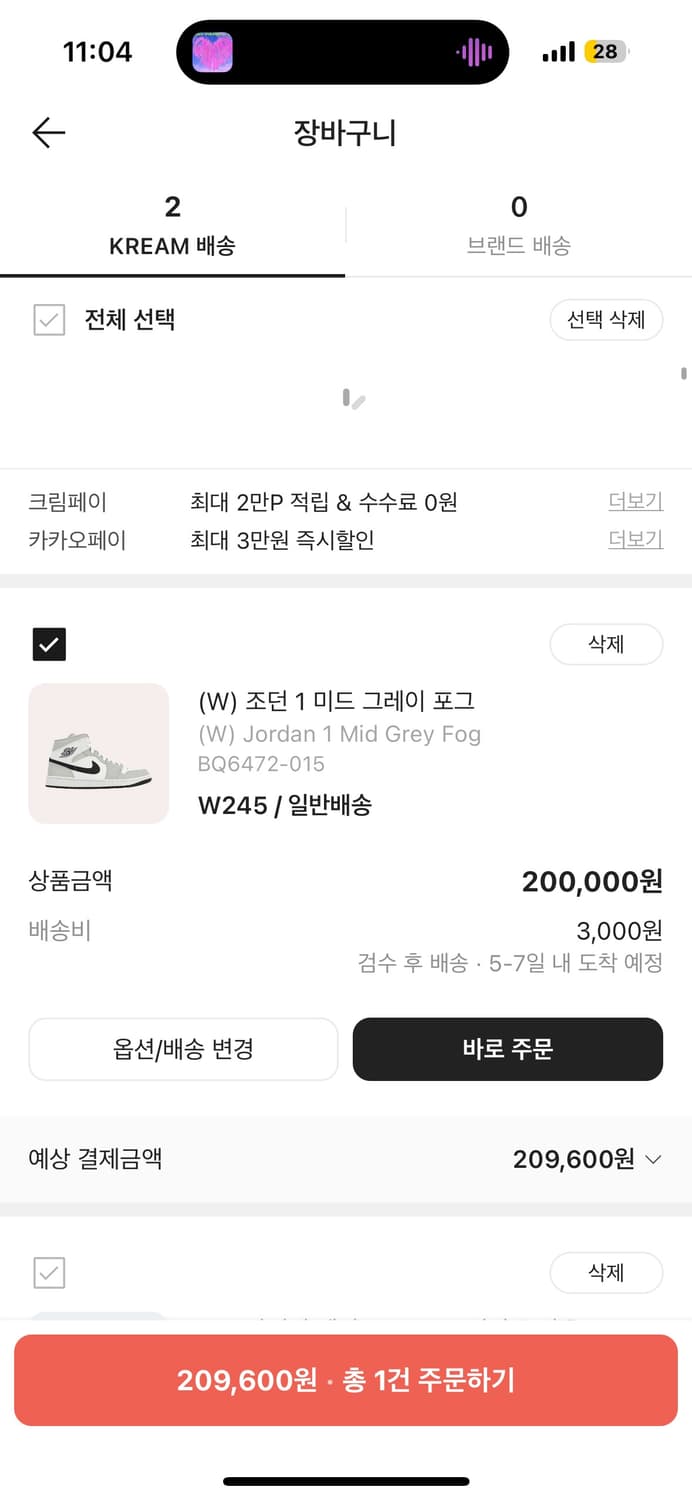
Task: Toggle the 전체 선택 select-all checkbox
Action: coord(48,320)
